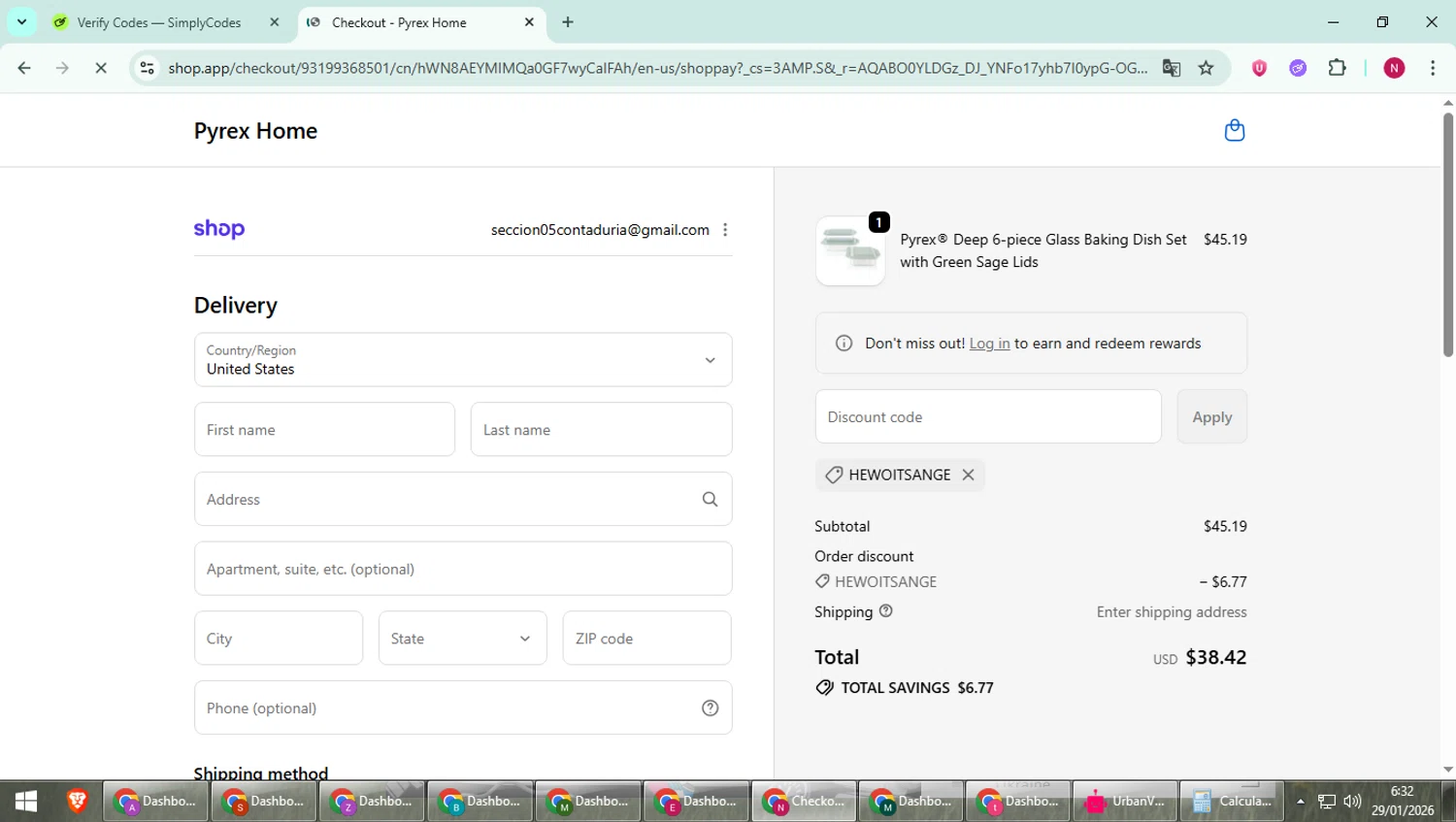1456x822 pixels.
Task: Open account options three-dot menu beside email
Action: [725, 230]
